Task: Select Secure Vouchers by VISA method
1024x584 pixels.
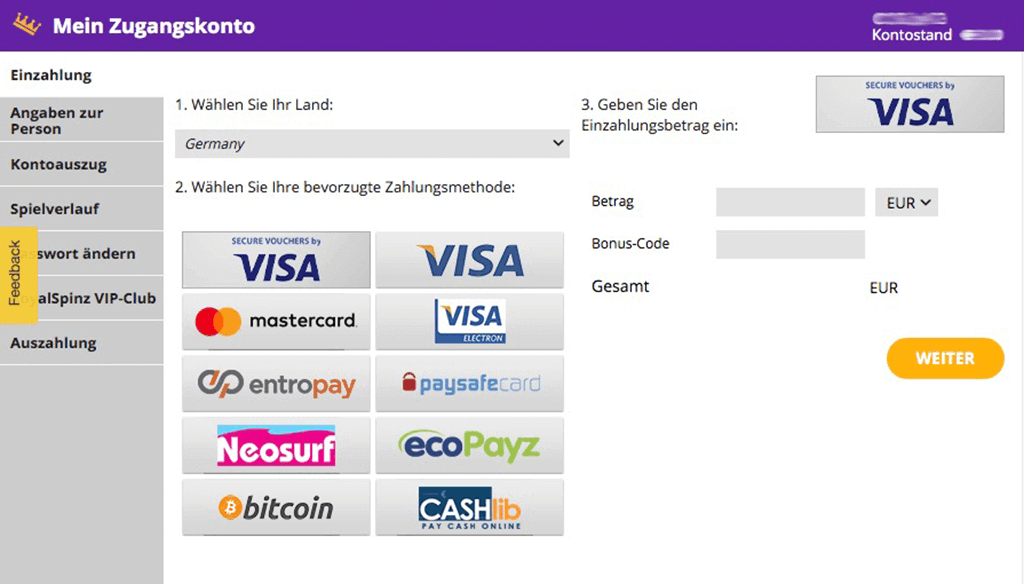Action: point(275,260)
